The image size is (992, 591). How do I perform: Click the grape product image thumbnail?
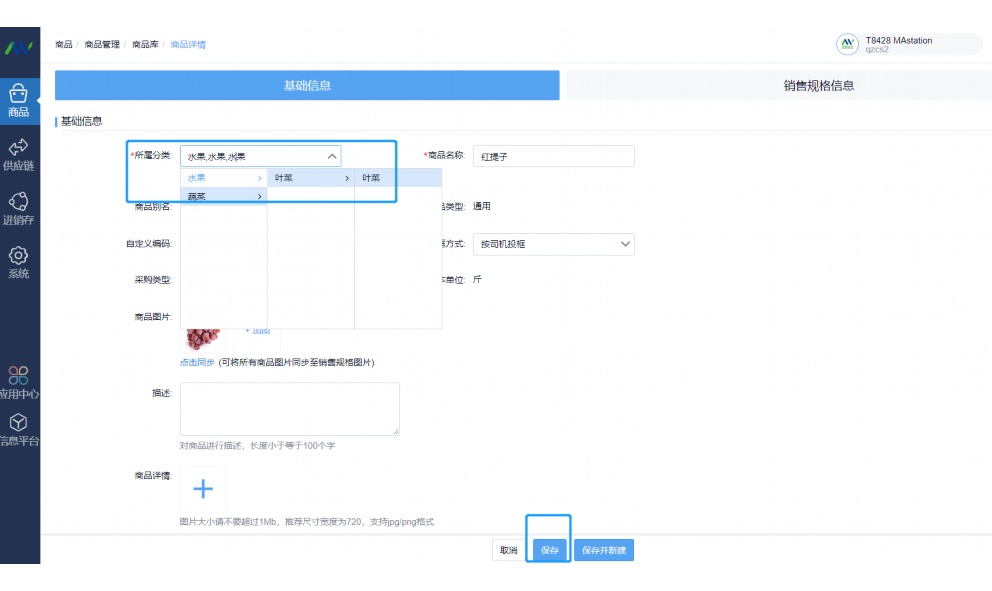[x=203, y=339]
